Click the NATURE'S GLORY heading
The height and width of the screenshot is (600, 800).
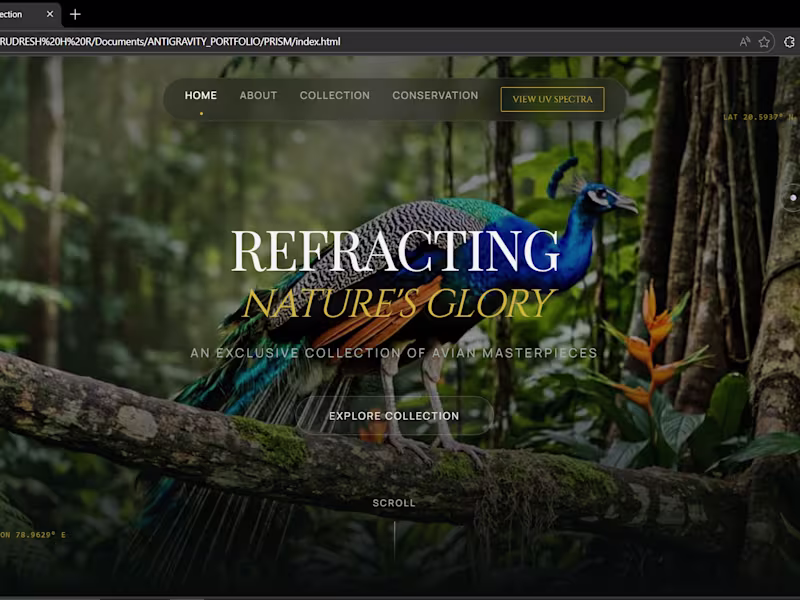coord(399,303)
